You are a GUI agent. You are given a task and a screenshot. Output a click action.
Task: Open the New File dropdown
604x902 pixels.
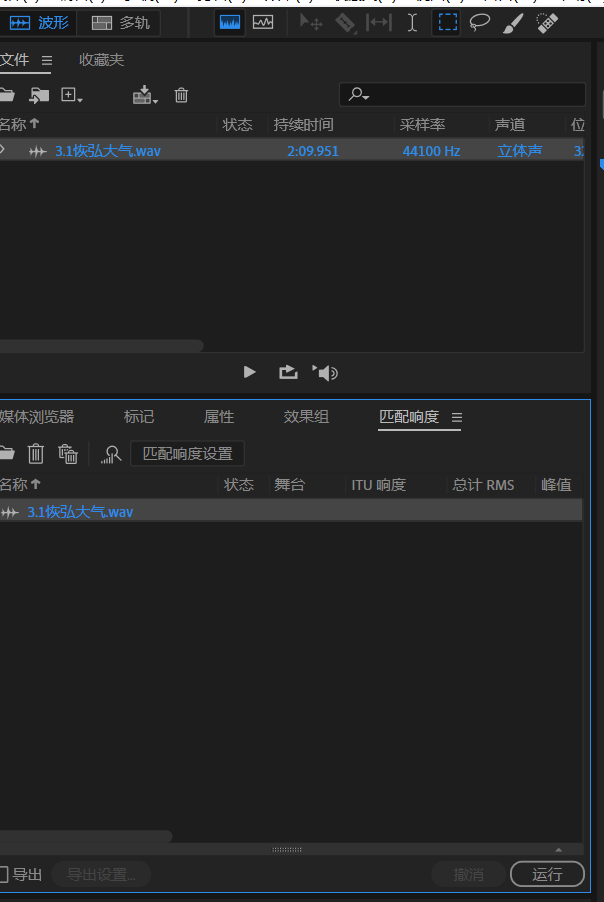[72, 95]
